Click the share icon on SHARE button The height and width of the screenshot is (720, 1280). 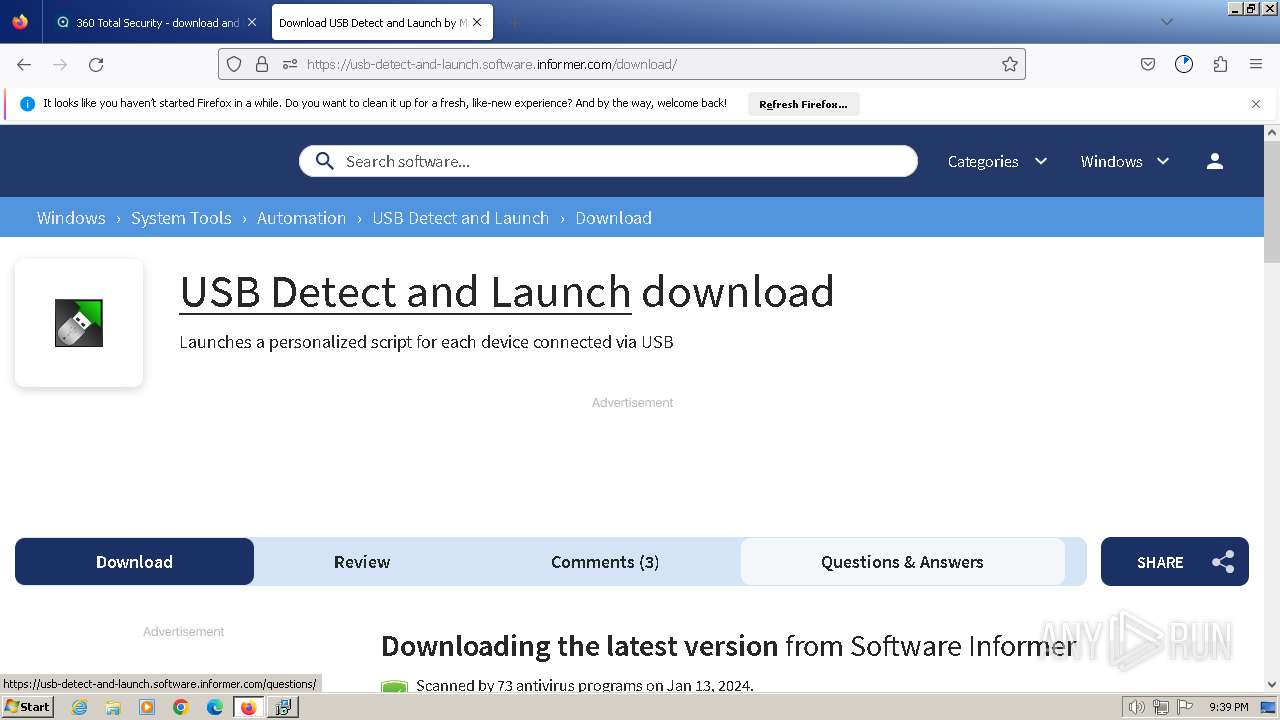click(1223, 562)
